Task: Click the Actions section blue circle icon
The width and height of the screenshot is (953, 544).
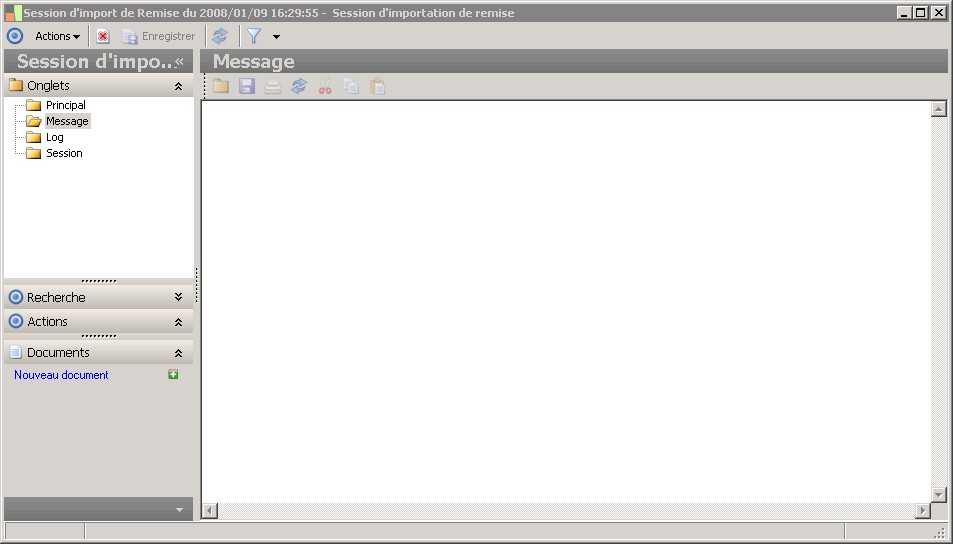Action: 16,322
